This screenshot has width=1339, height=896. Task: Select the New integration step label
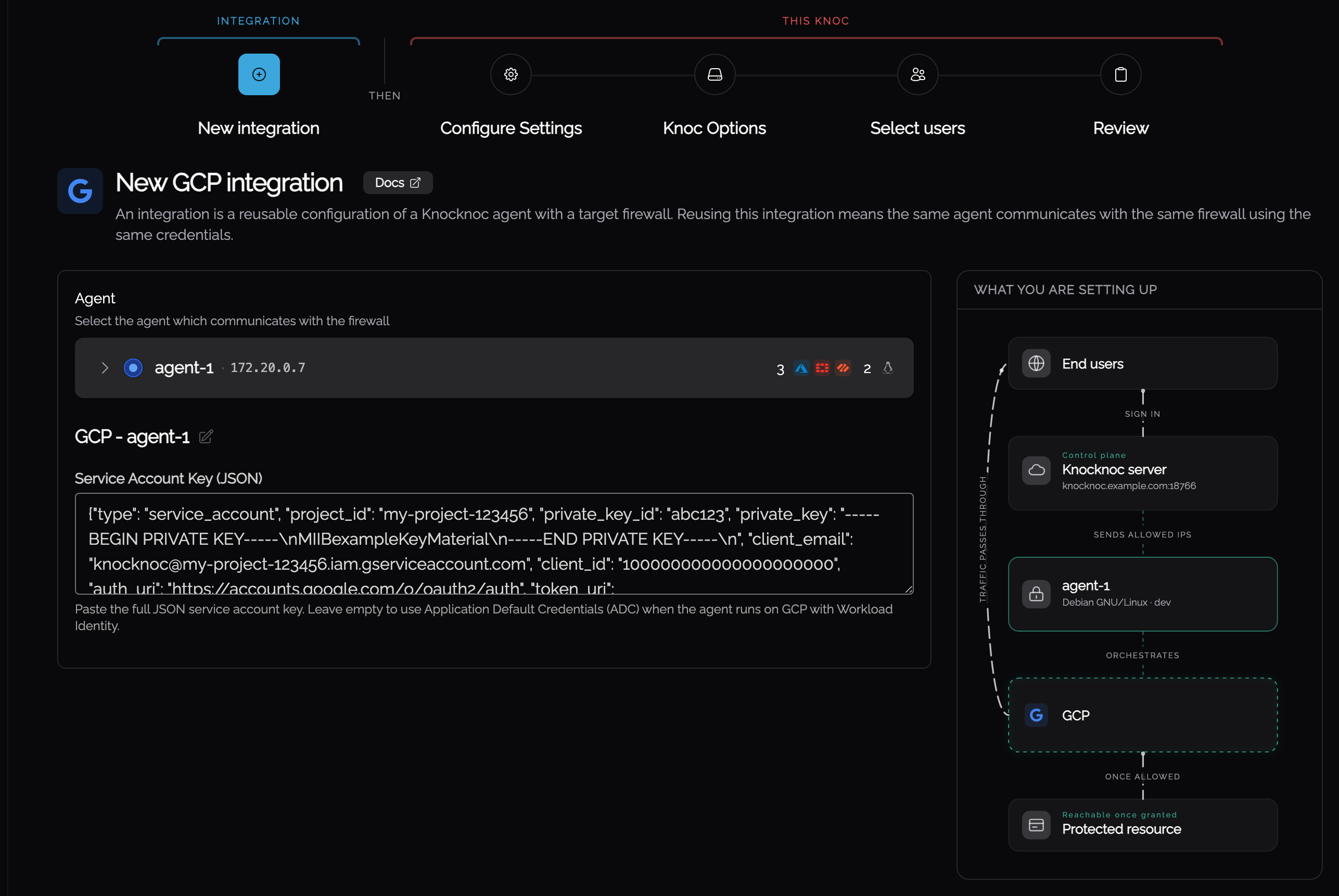click(258, 129)
